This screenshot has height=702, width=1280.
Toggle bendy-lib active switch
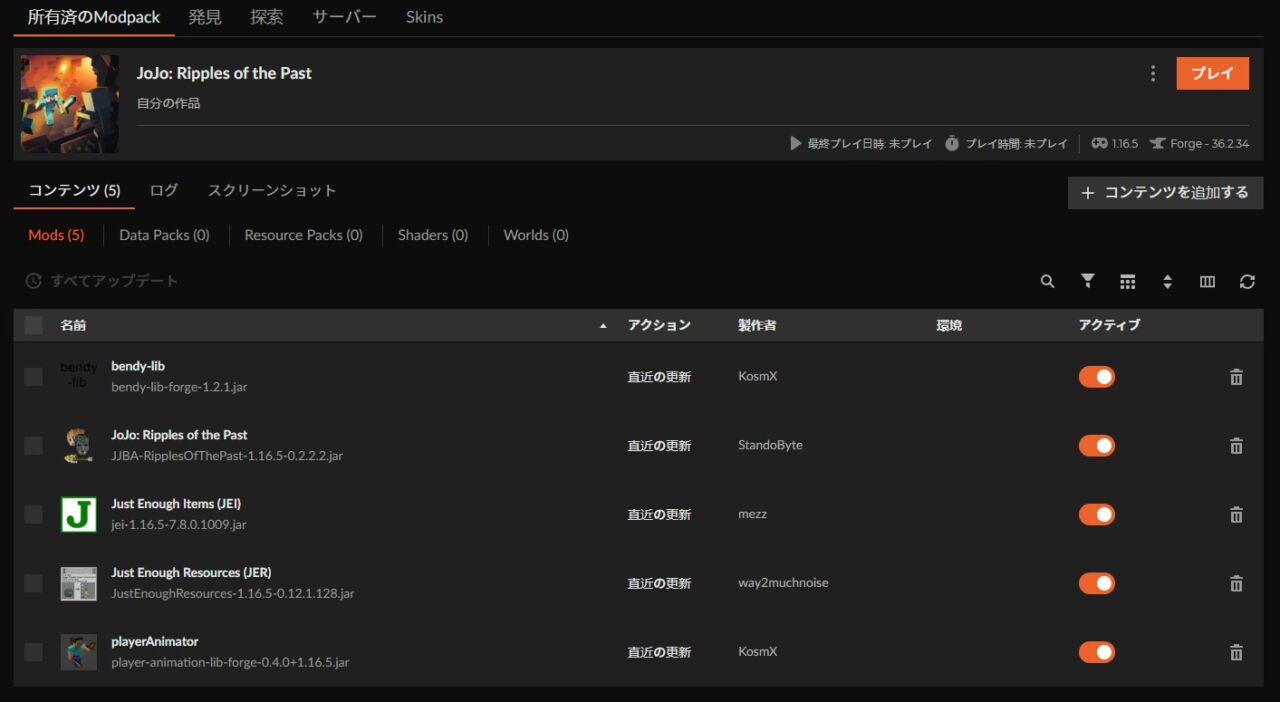pos(1097,377)
